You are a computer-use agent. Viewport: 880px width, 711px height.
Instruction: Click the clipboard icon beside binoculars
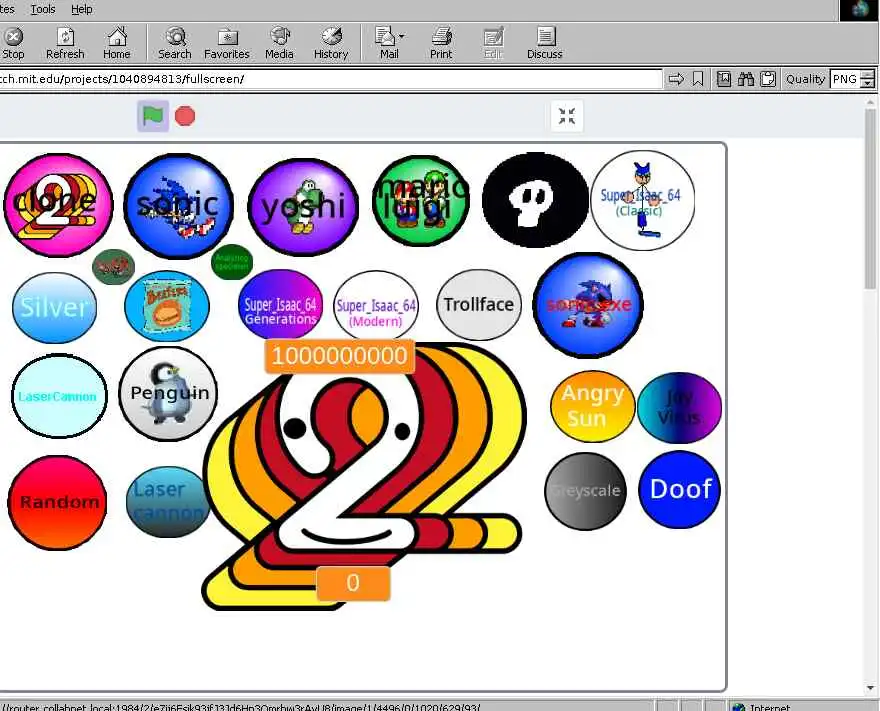(x=768, y=79)
